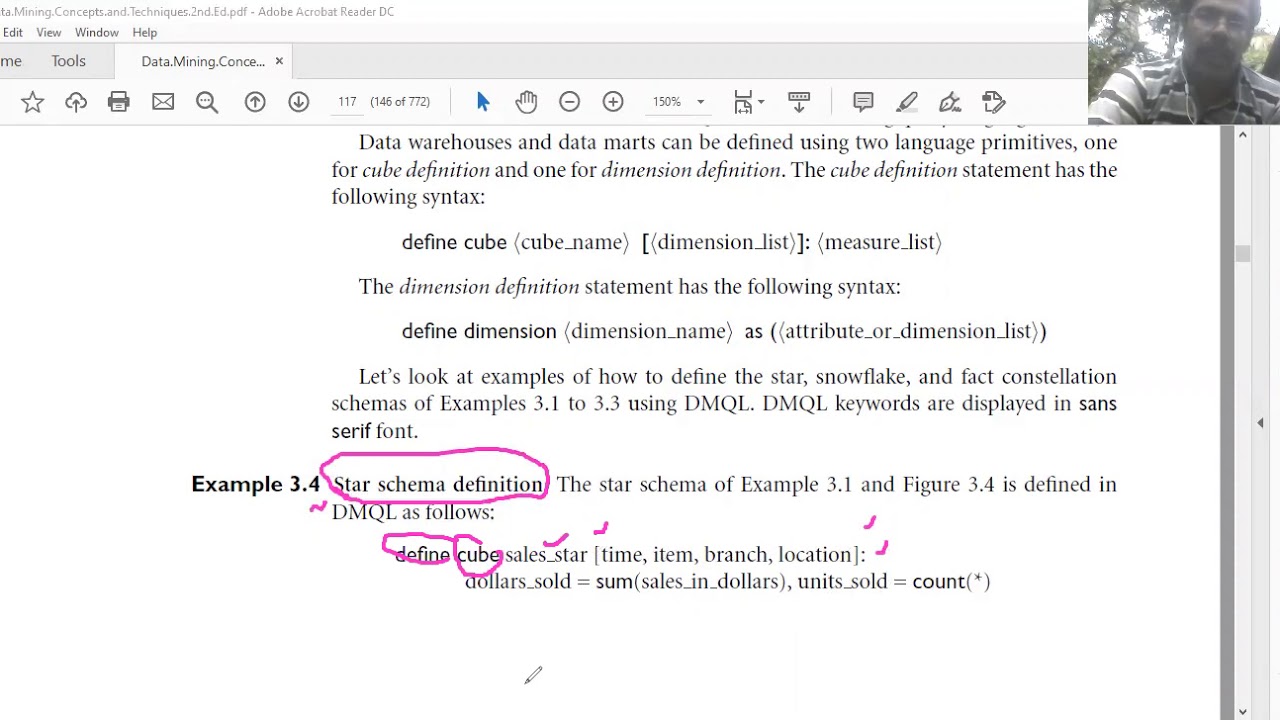Click the scrollbar up arrow

click(x=1243, y=134)
